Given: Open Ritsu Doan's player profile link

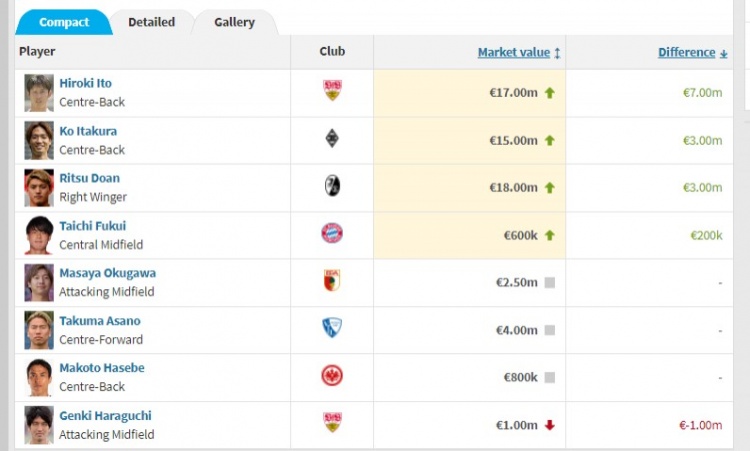Looking at the screenshot, I should click(89, 178).
